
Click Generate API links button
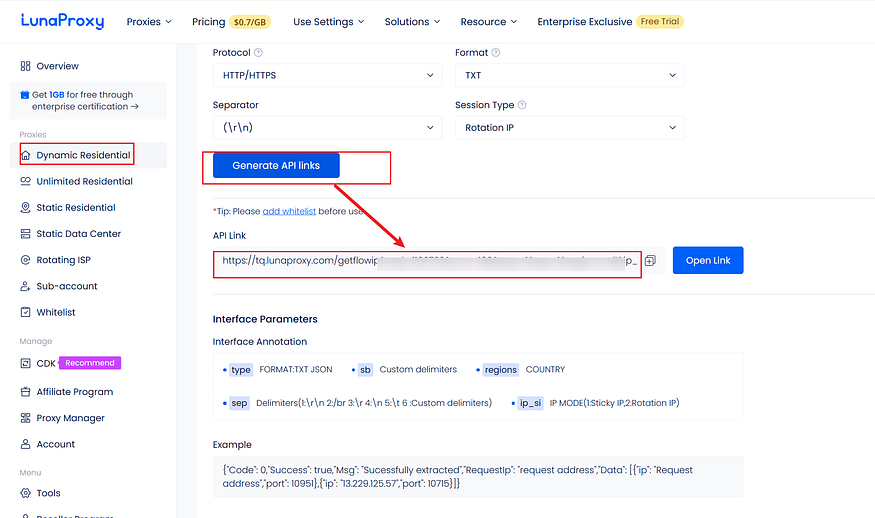point(276,166)
